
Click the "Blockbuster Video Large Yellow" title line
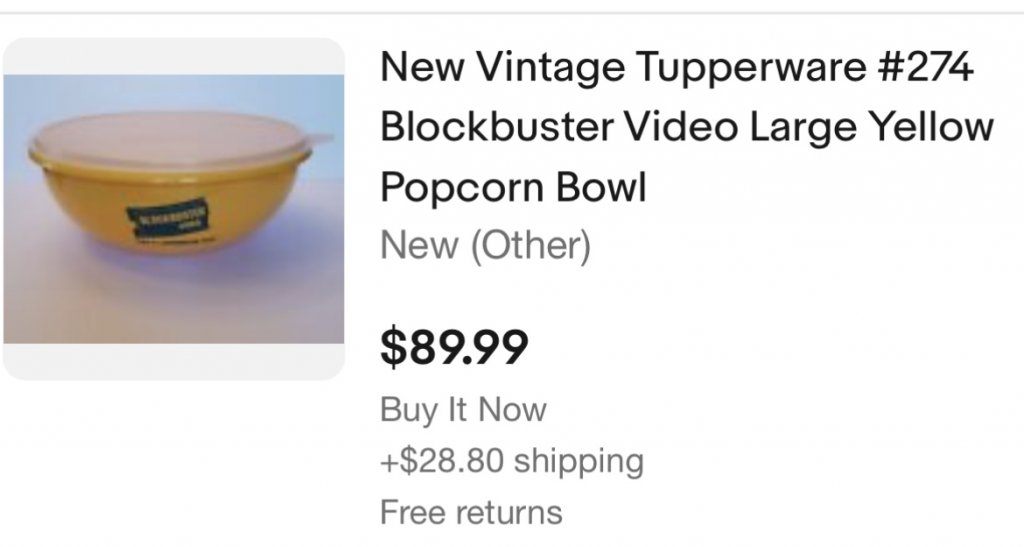(688, 128)
